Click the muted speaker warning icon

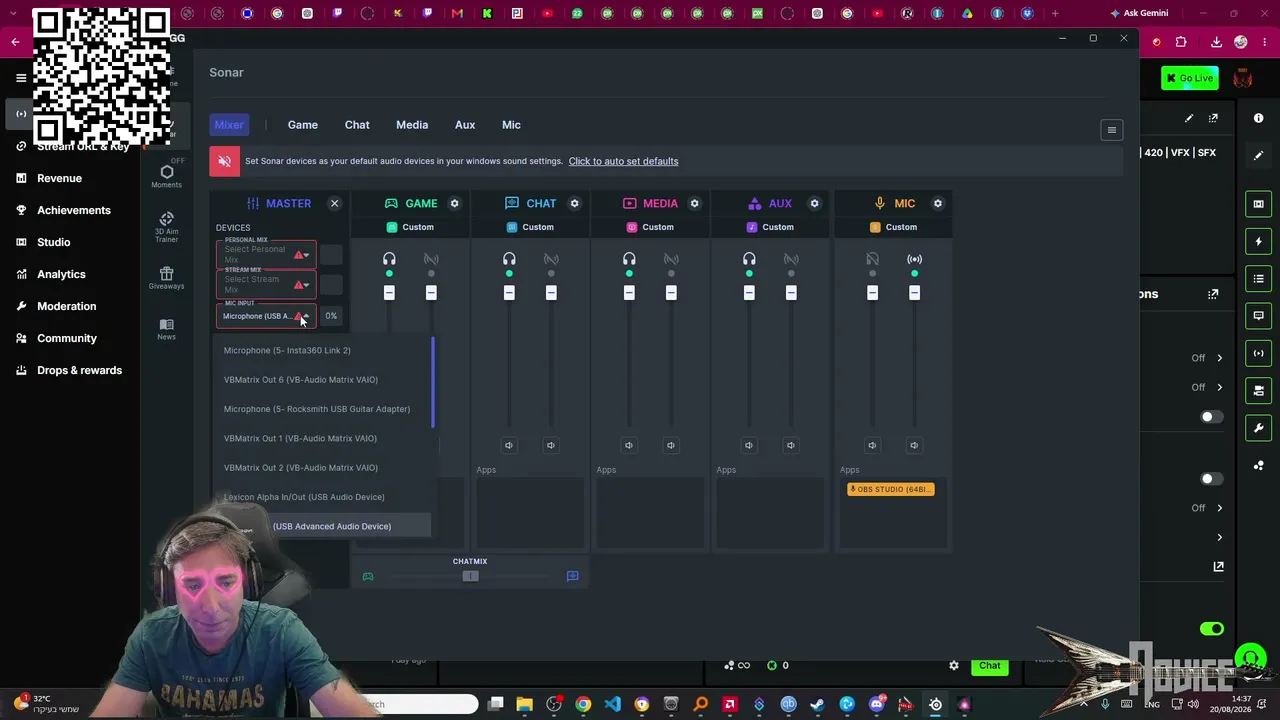coord(224,161)
